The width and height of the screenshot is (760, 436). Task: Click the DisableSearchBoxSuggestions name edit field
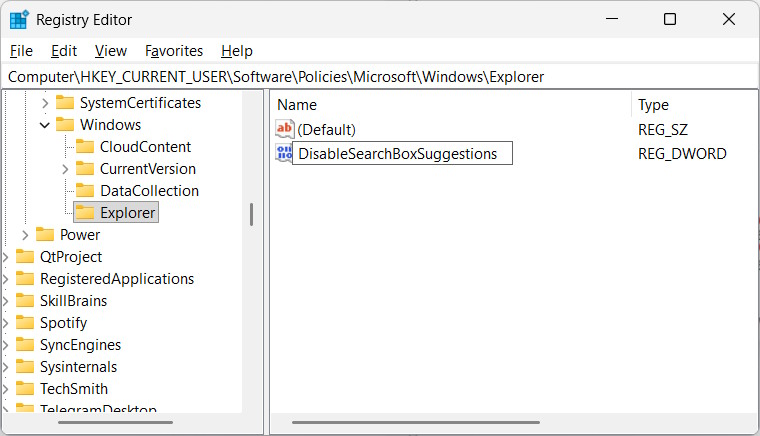click(402, 154)
